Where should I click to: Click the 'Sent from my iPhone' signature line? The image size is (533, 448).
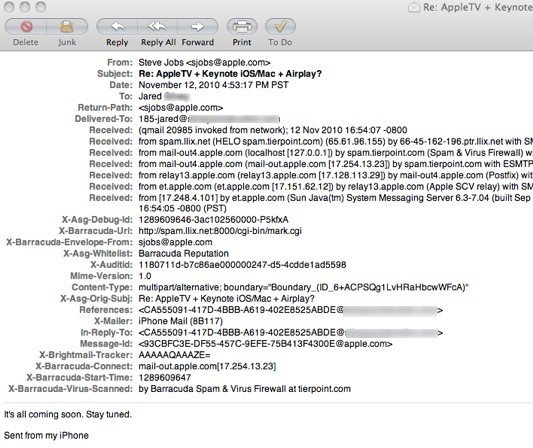[46, 435]
